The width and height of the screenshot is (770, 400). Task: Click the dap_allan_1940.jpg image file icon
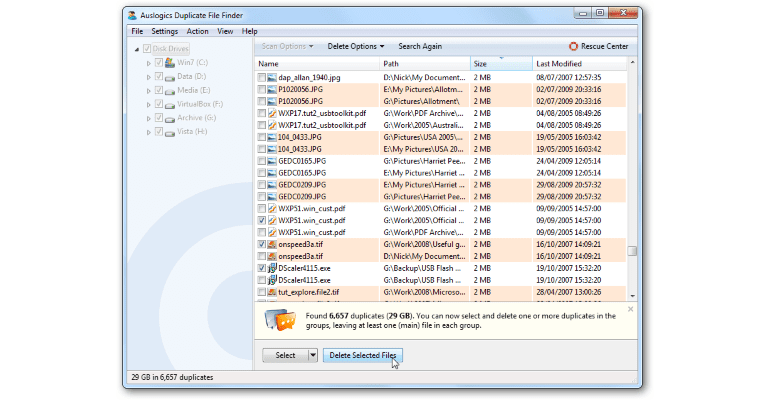272,77
